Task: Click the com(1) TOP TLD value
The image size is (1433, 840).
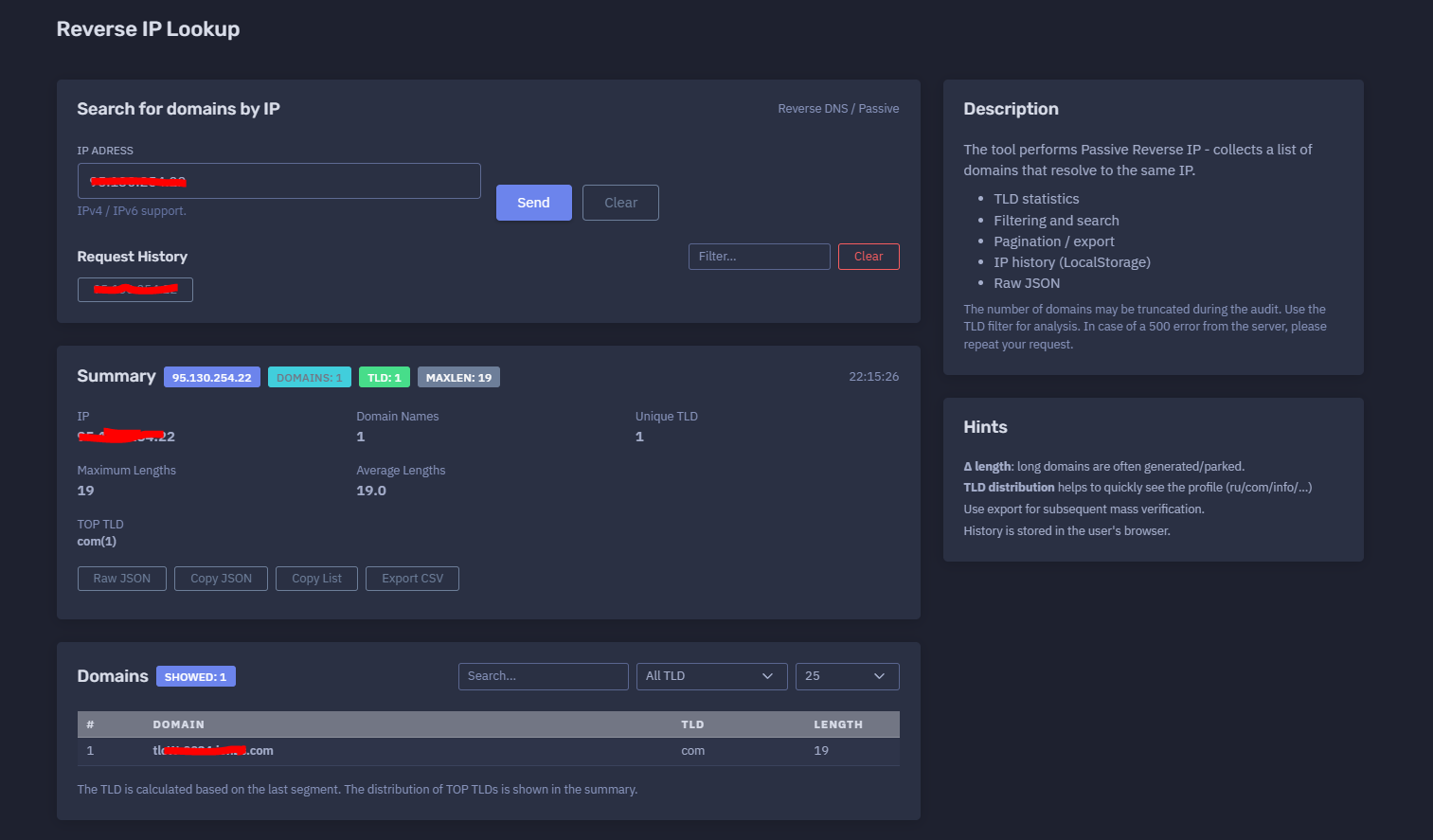Action: [97, 542]
